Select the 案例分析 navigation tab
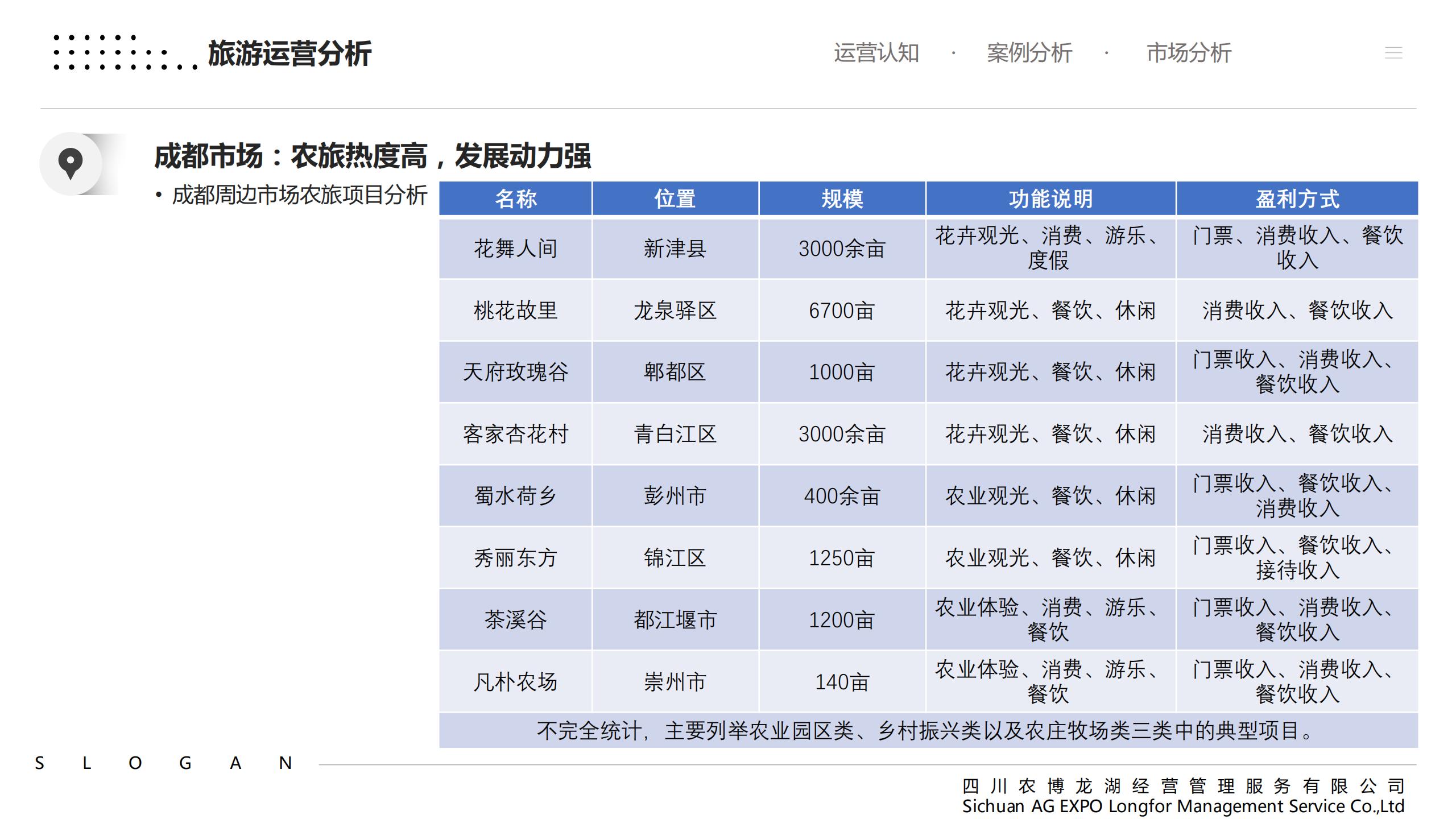Image resolution: width=1456 pixels, height=819 pixels. pos(1029,53)
